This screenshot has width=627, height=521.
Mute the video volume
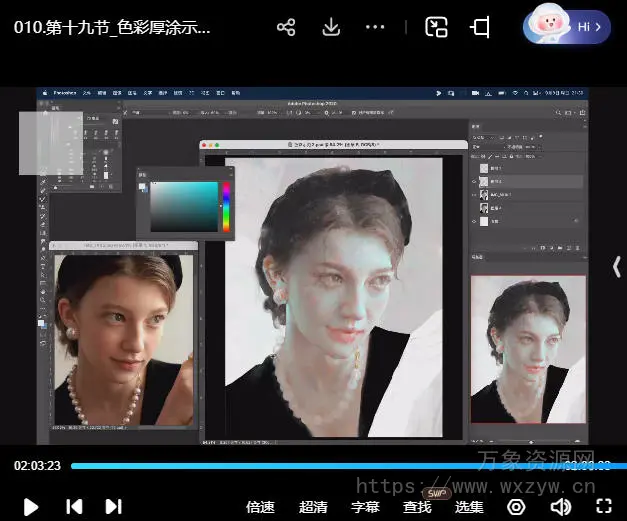pos(561,507)
